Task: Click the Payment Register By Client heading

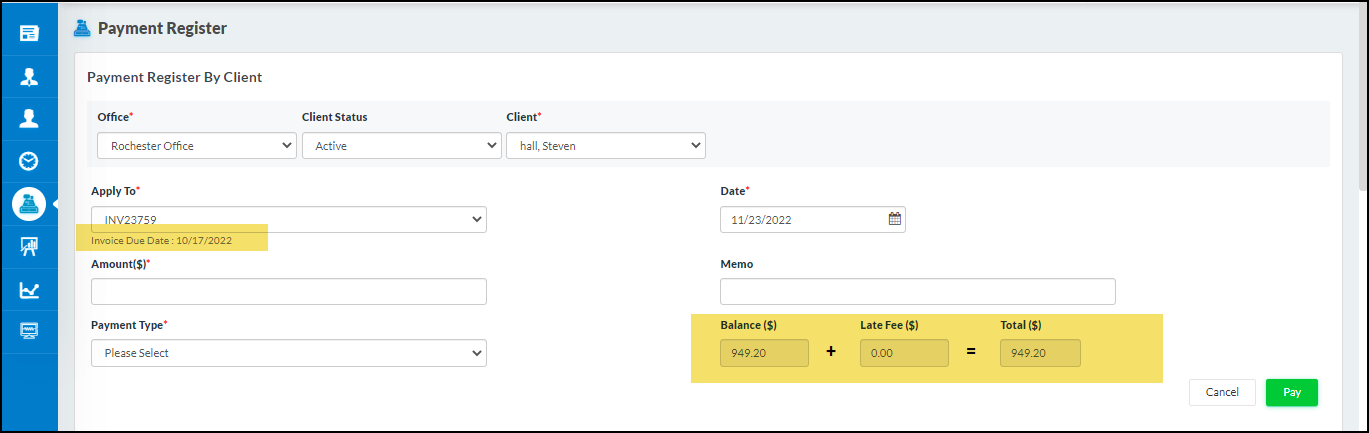Action: (x=175, y=77)
